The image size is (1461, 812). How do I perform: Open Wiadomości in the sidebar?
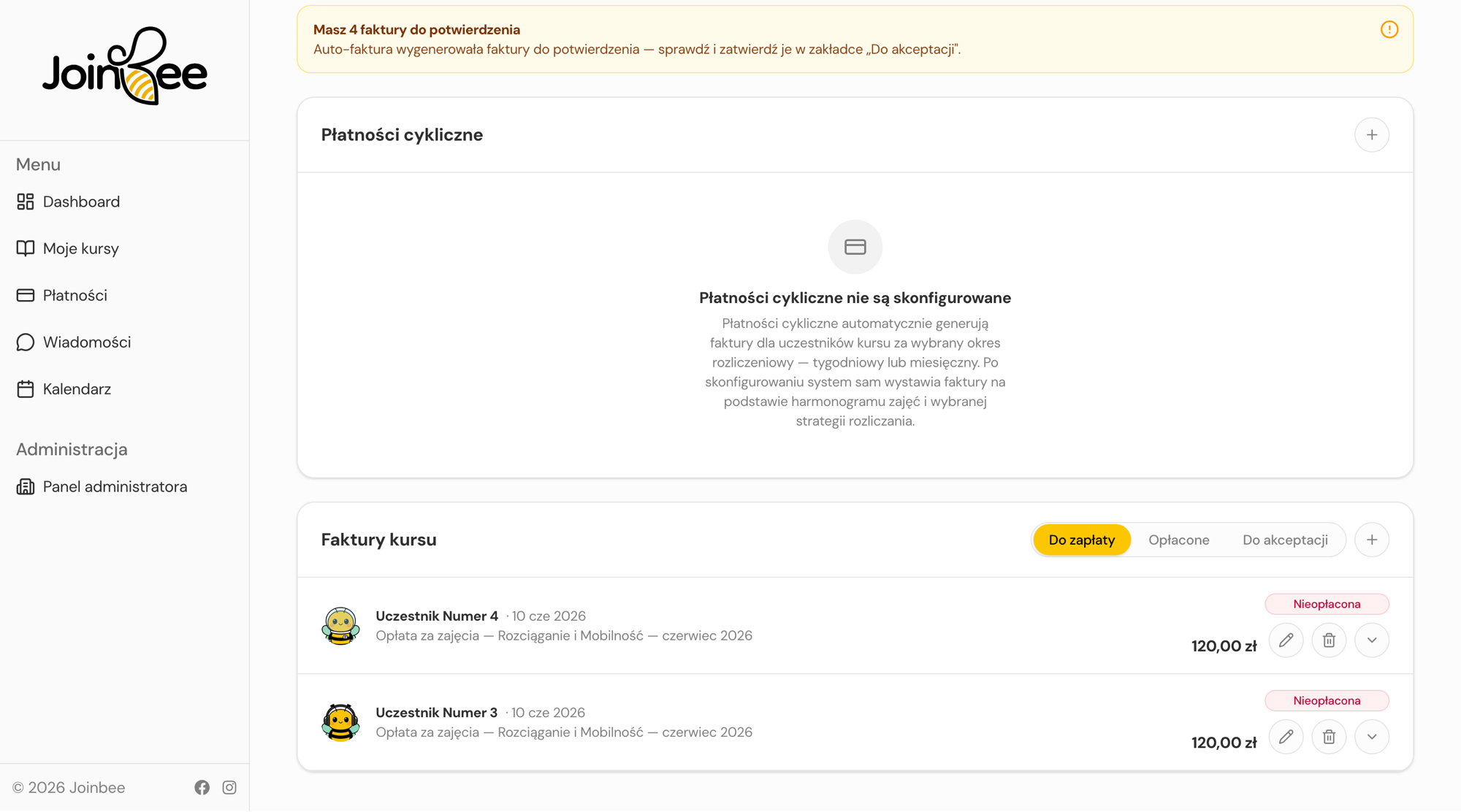click(73, 342)
